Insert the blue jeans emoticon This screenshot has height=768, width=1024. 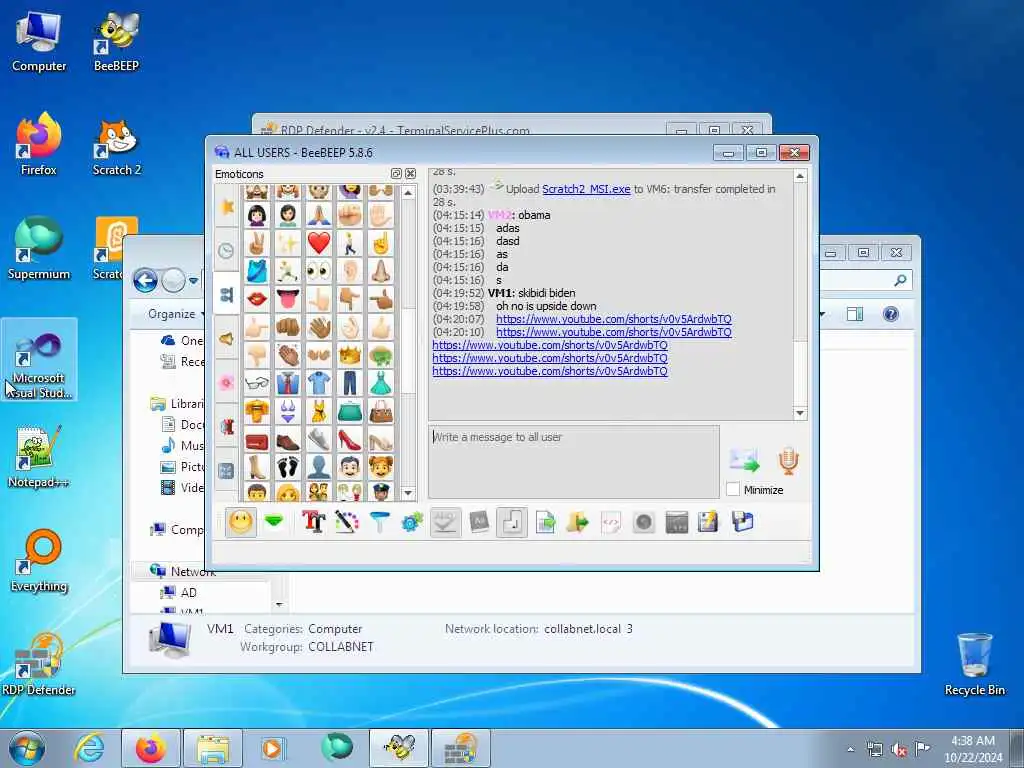[x=350, y=383]
